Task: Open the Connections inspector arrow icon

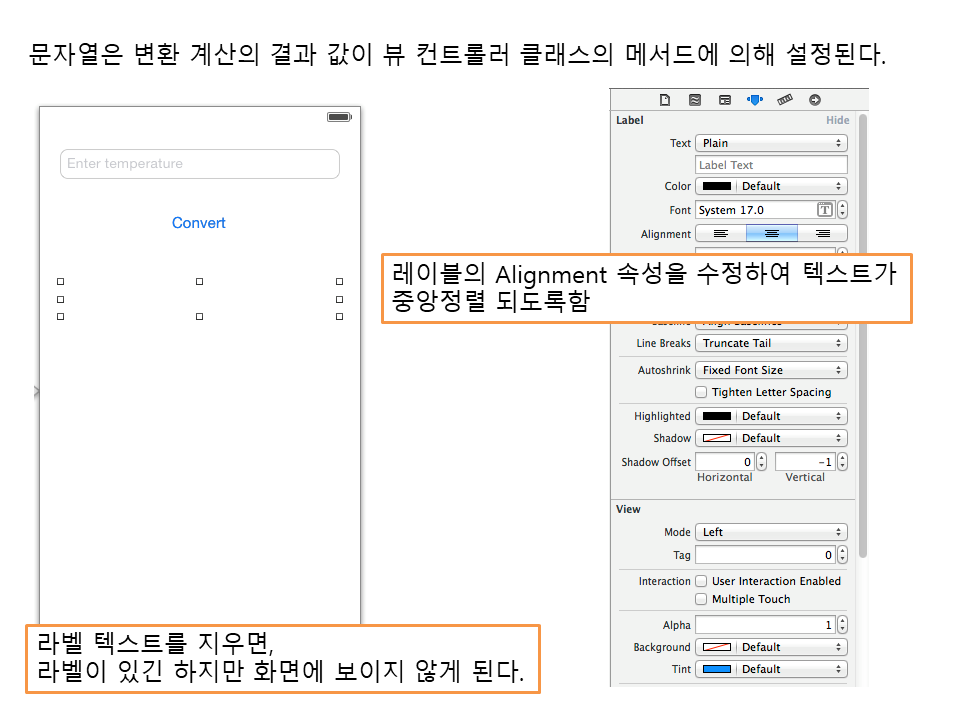Action: click(x=815, y=100)
